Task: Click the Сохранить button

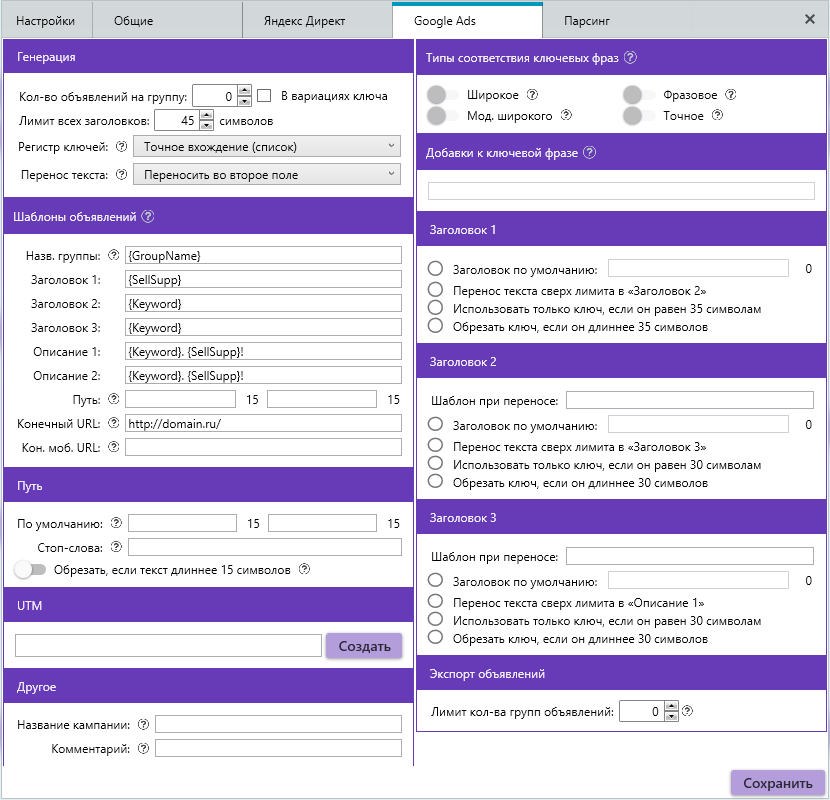Action: pos(777,783)
